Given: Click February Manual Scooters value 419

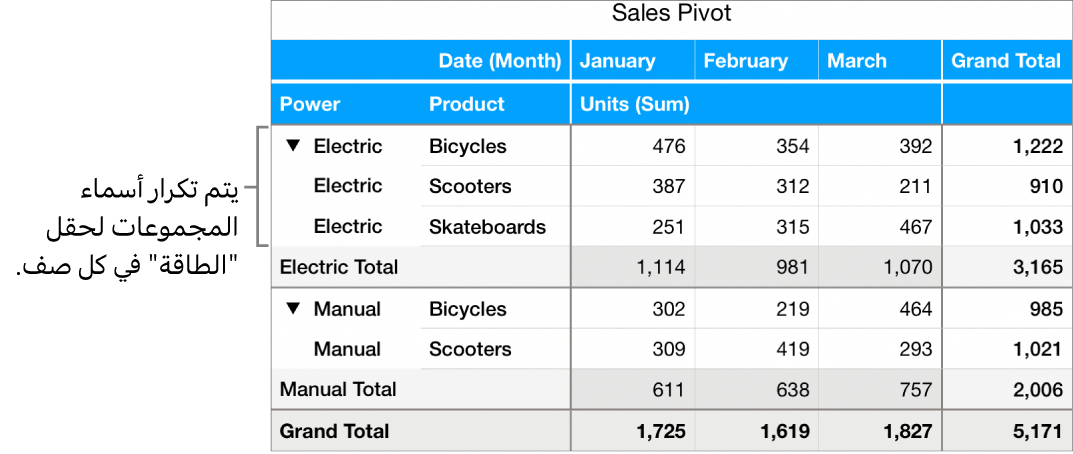Looking at the screenshot, I should [x=790, y=349].
